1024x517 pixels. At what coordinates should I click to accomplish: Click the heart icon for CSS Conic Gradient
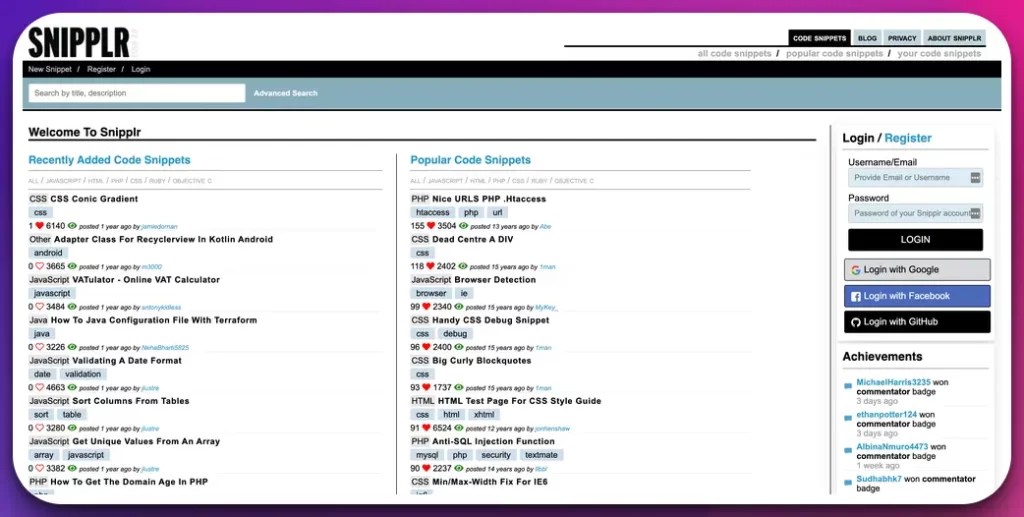39,226
